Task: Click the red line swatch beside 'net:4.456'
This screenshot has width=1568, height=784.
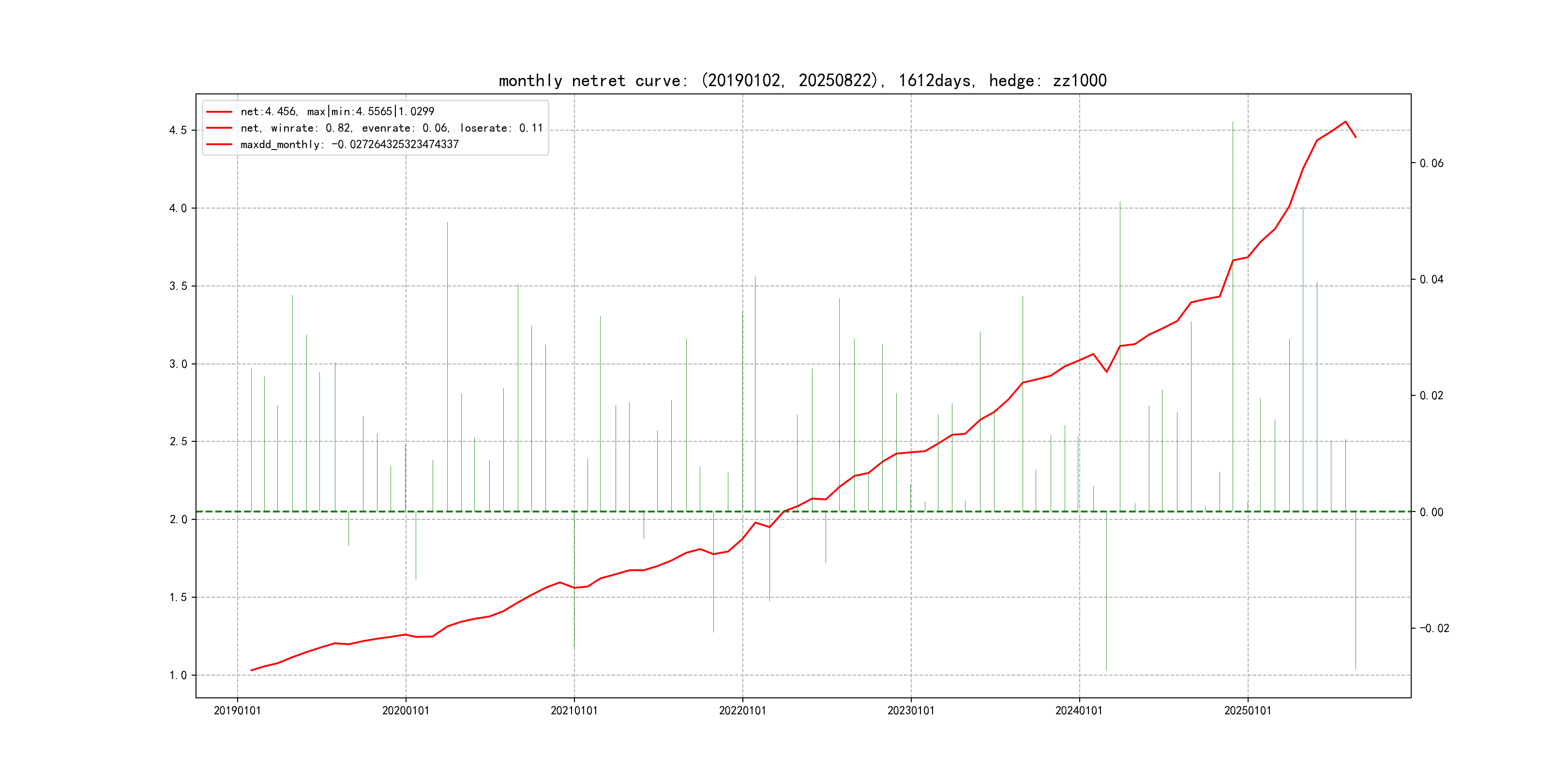Action: tap(219, 112)
